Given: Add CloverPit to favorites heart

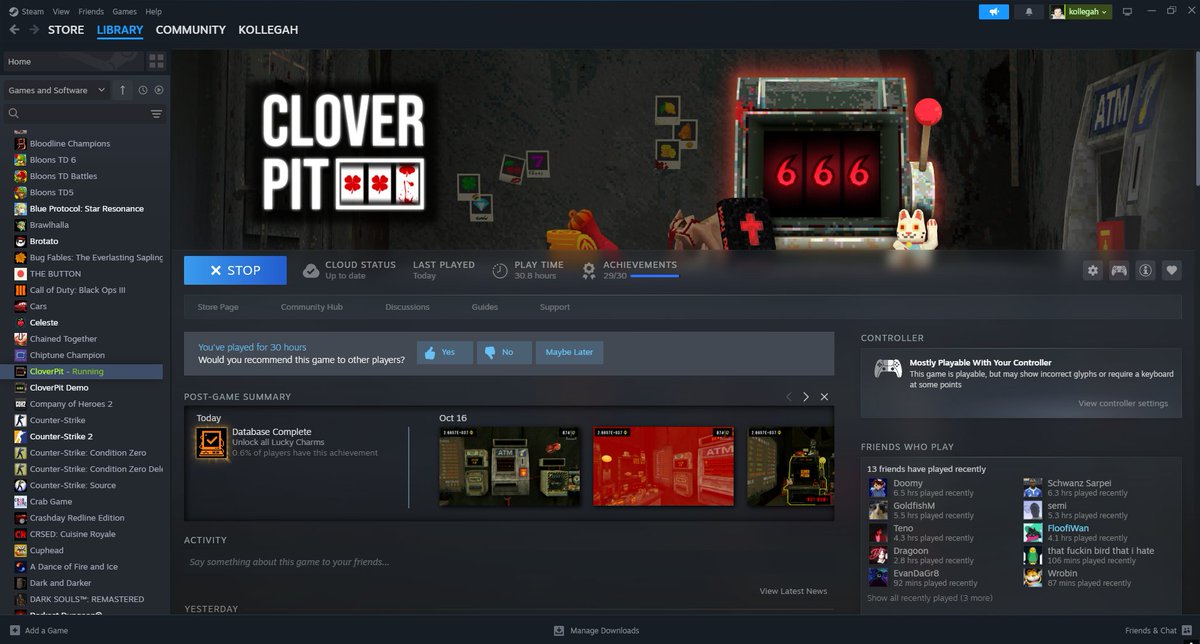Looking at the screenshot, I should (x=1171, y=270).
